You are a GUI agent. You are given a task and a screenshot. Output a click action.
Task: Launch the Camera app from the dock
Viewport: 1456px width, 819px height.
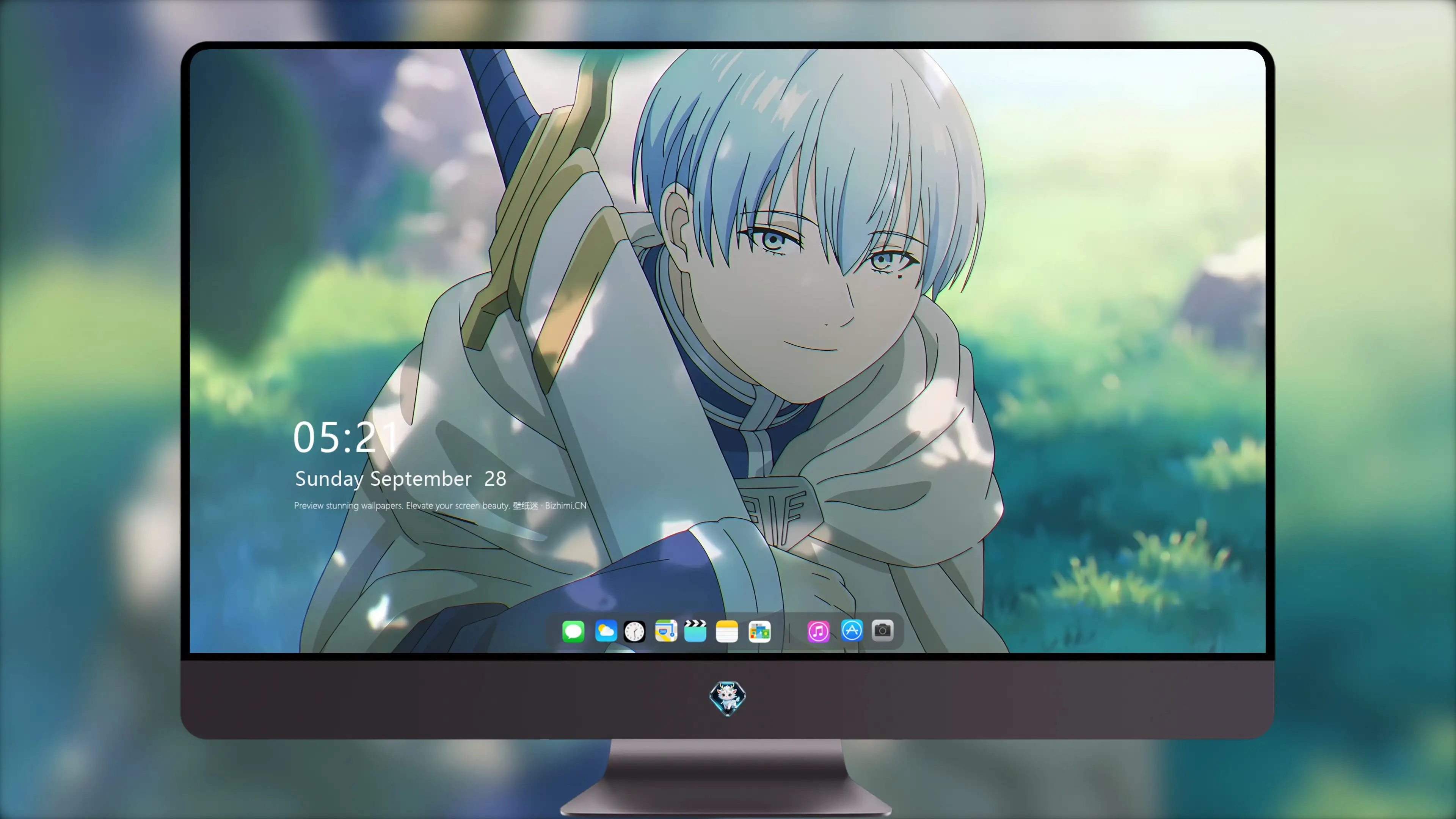[882, 630]
